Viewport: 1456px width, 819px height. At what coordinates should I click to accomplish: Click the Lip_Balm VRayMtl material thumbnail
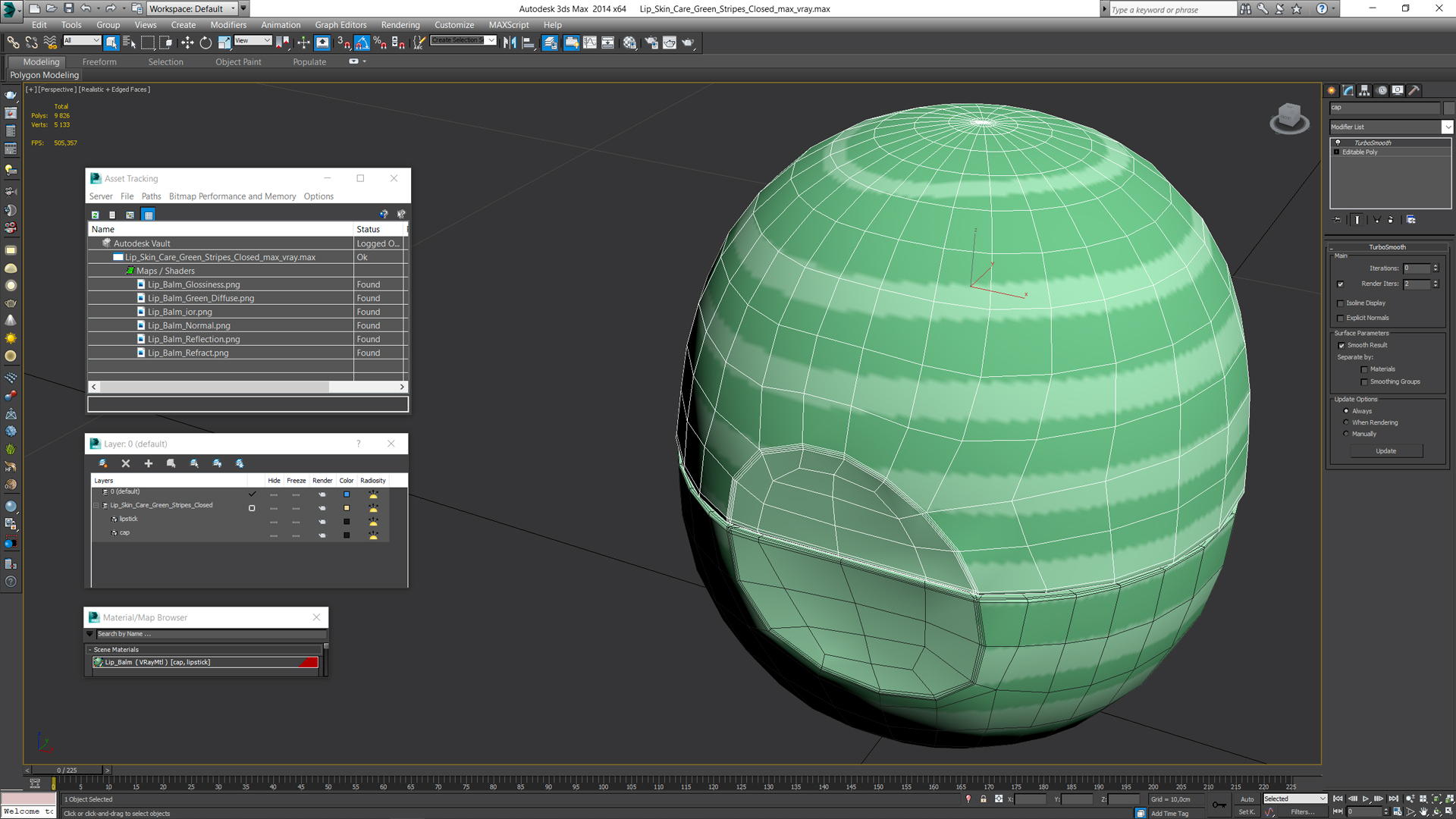point(97,661)
